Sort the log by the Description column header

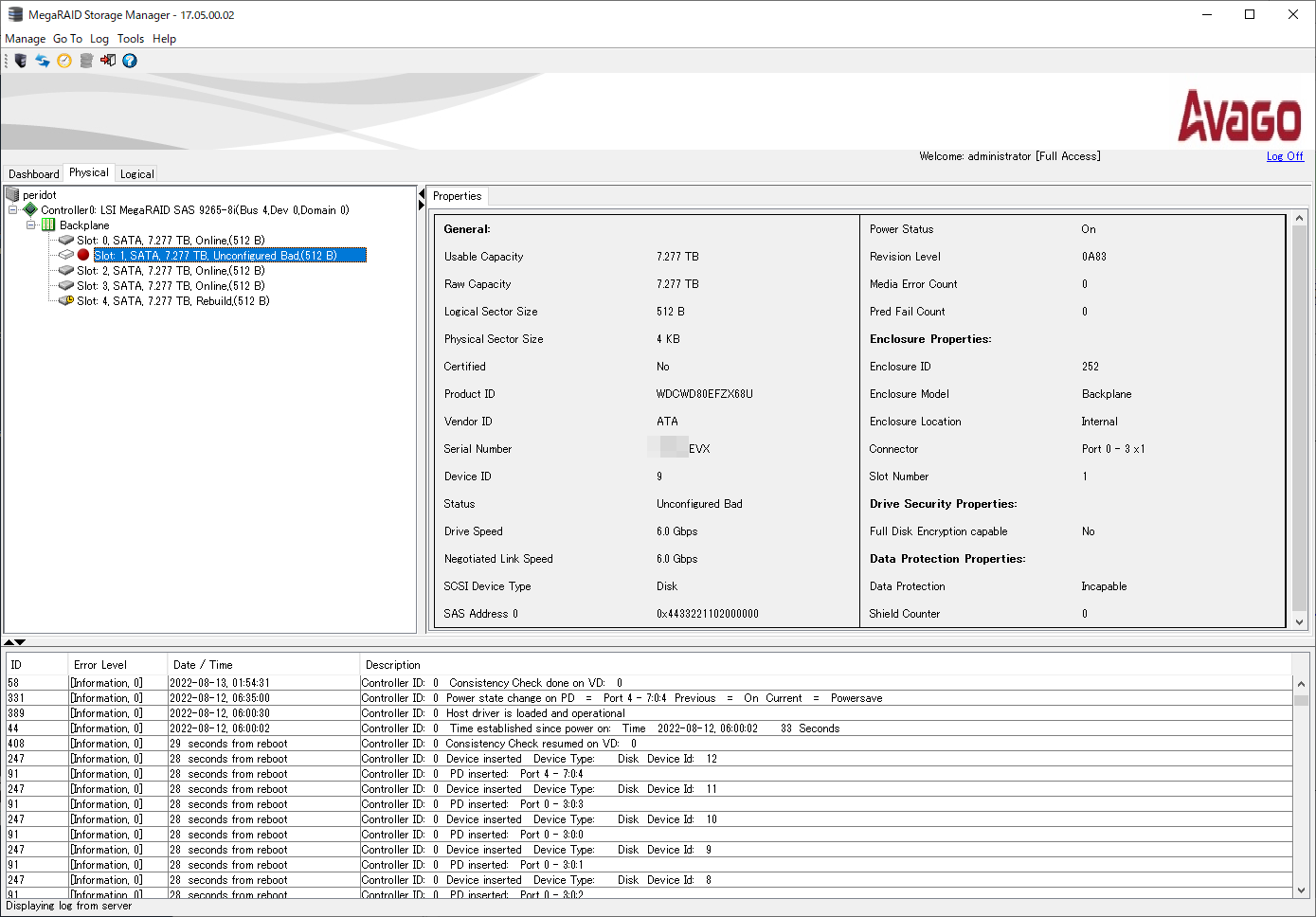(x=826, y=665)
